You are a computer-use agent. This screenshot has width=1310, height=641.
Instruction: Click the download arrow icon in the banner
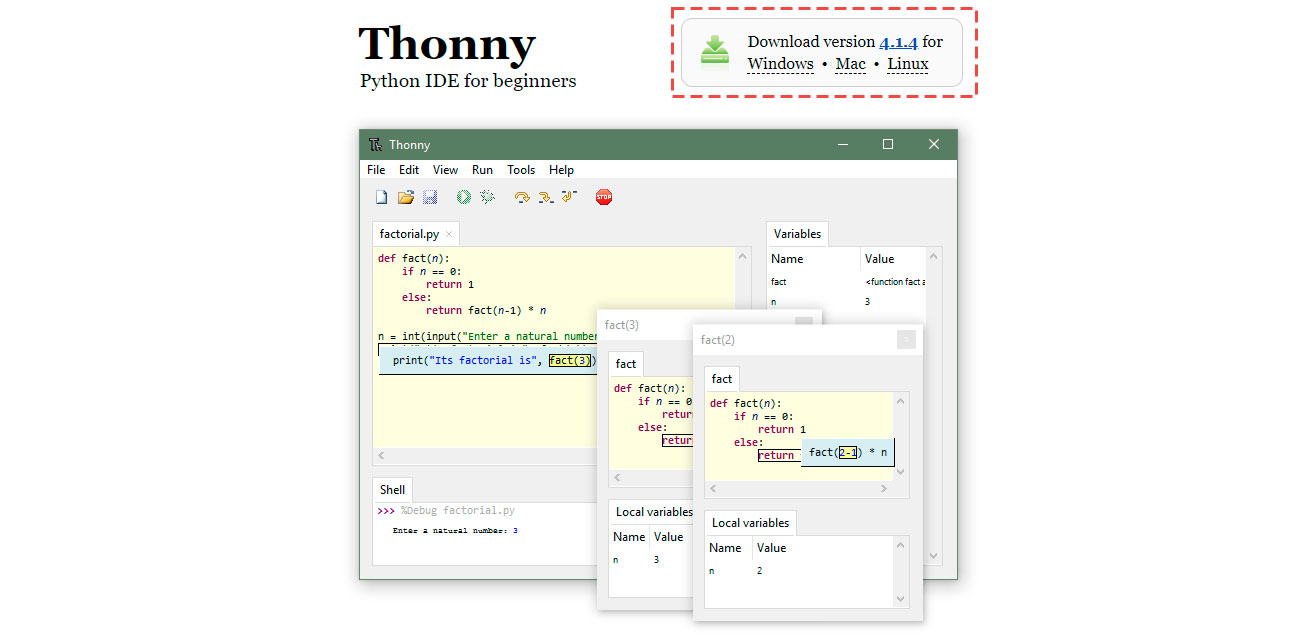coord(714,51)
